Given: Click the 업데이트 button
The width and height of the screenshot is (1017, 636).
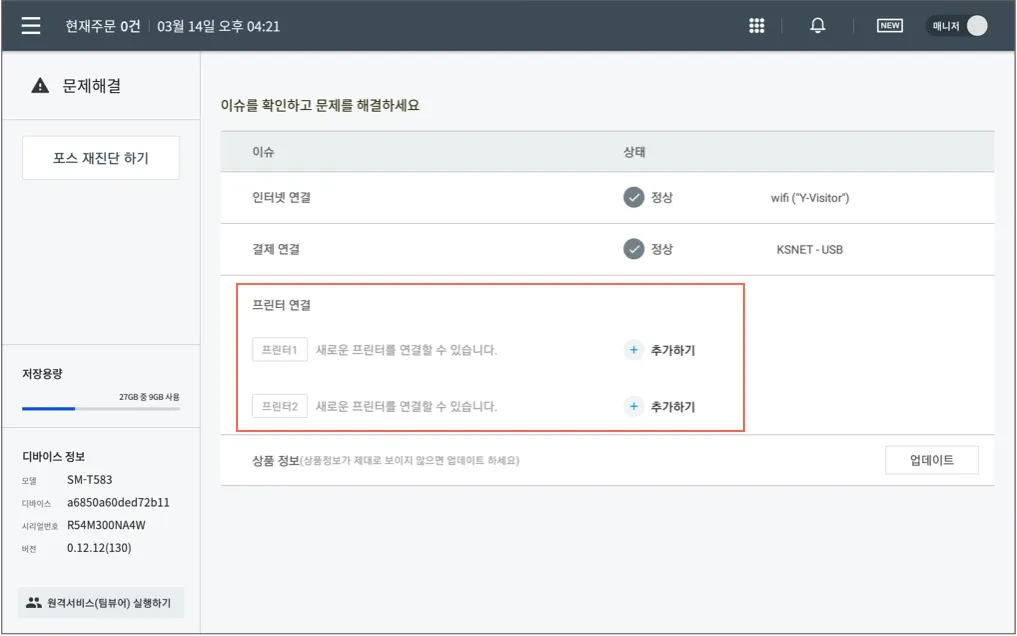Looking at the screenshot, I should [931, 460].
